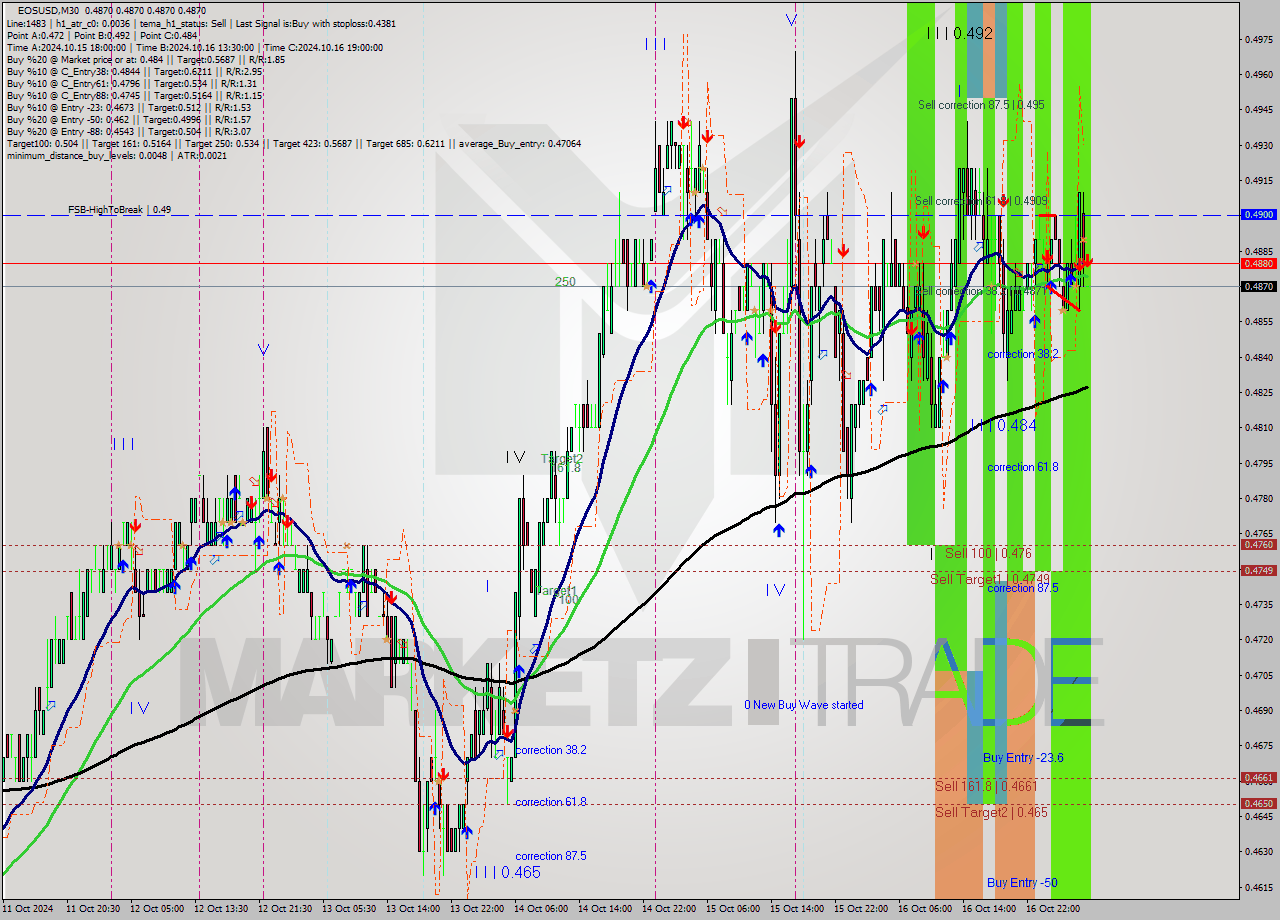Select the '12 Oct 05:00' time label

coord(156,909)
